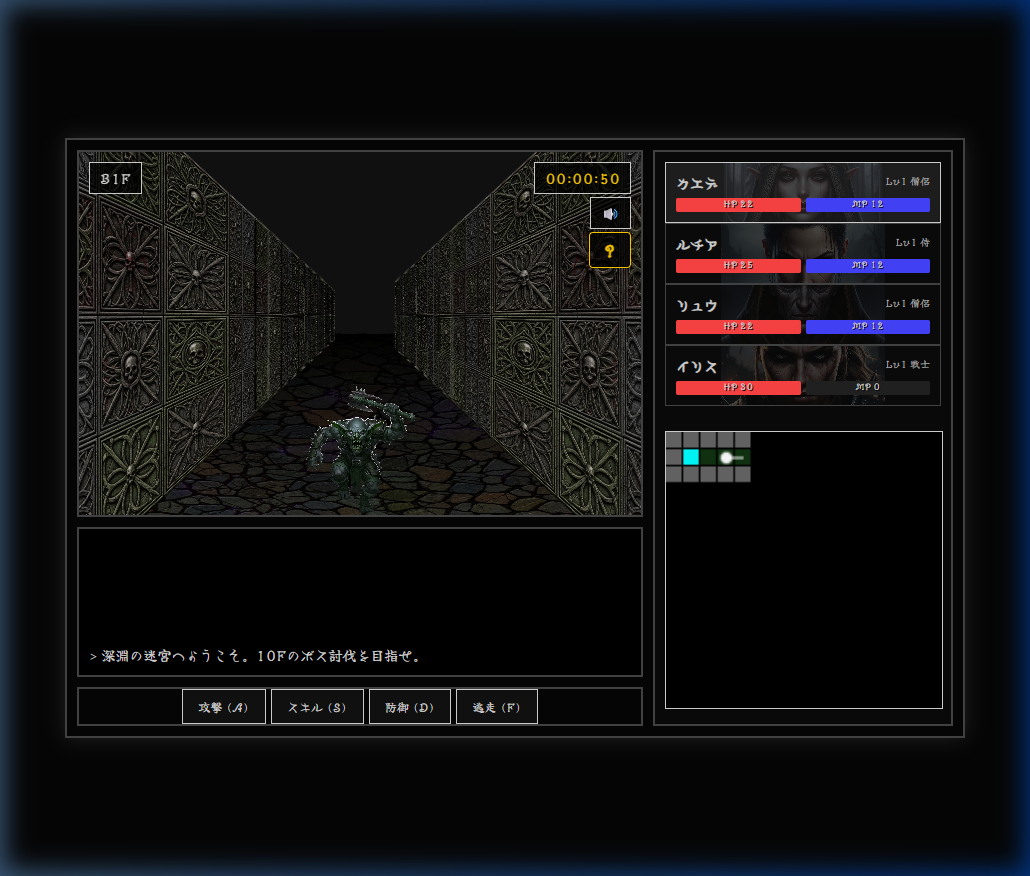Click the 00:00:50 elapsed timer
This screenshot has height=876, width=1030.
pos(583,179)
